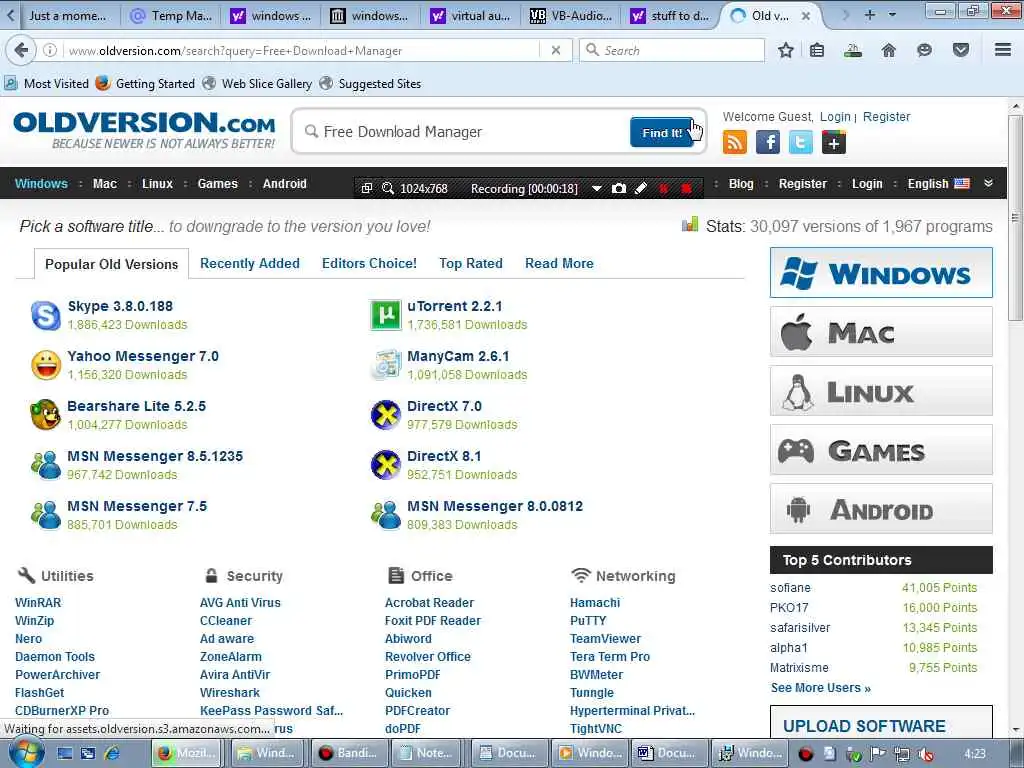Open the Facebook page icon
Image resolution: width=1024 pixels, height=768 pixels.
pyautogui.click(x=768, y=142)
